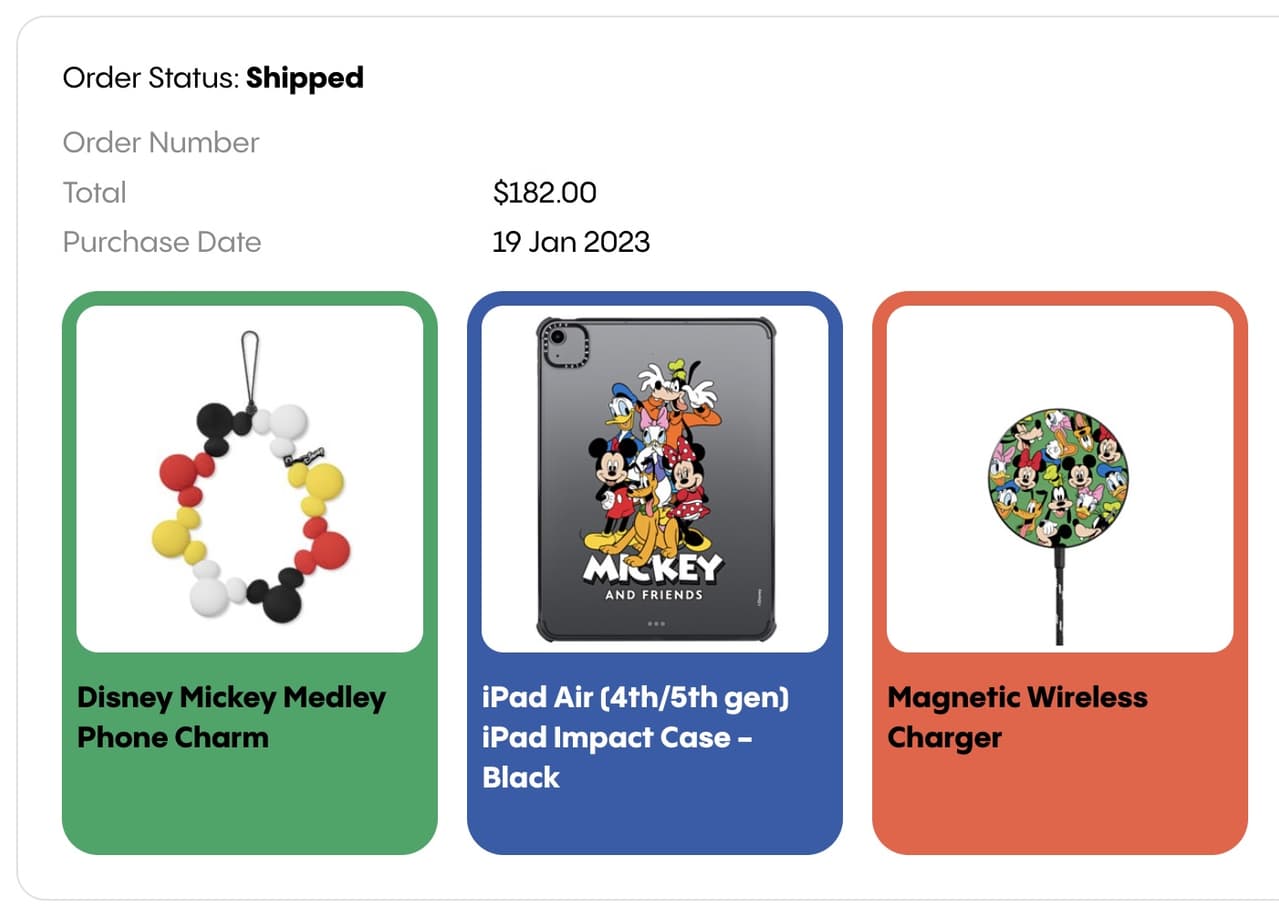
Task: Click the $182.00 total amount
Action: pos(545,192)
